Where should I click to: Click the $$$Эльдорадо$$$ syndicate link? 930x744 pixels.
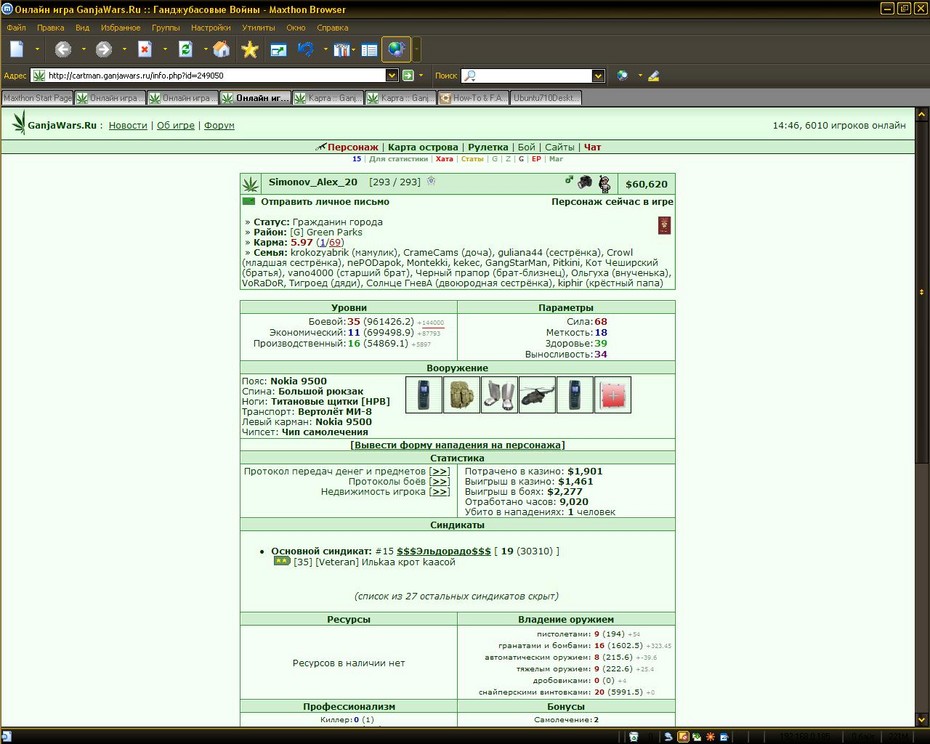[x=444, y=551]
